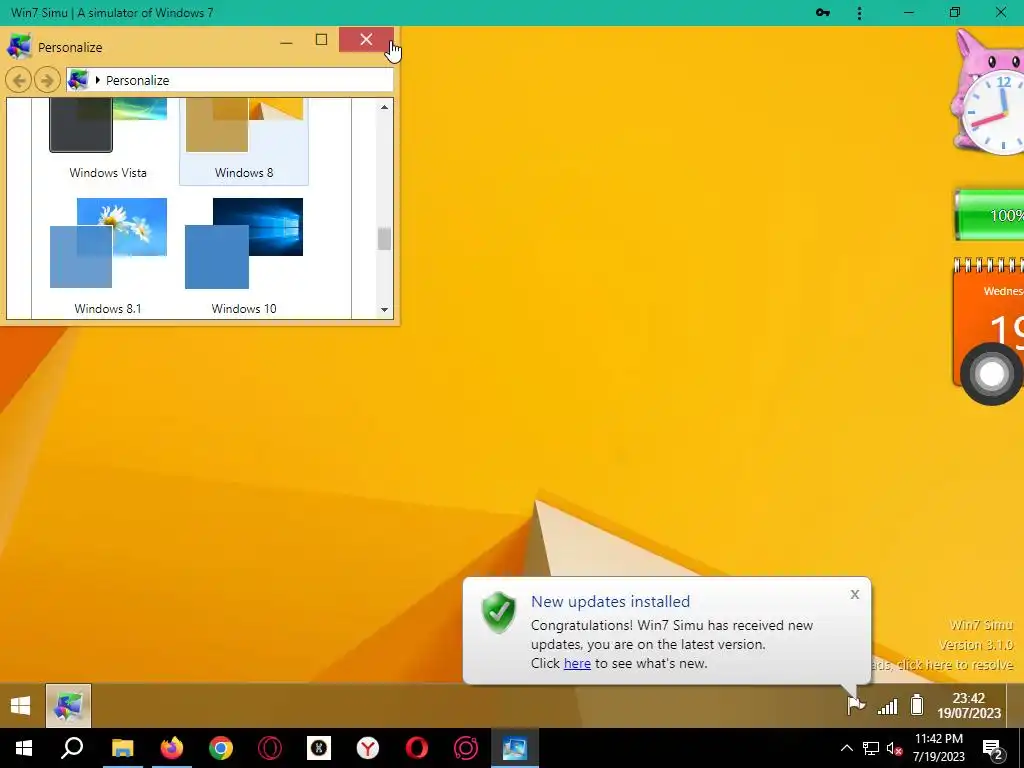The height and width of the screenshot is (768, 1024).
Task: Launch red Opera browser from taskbar
Action: tap(417, 748)
